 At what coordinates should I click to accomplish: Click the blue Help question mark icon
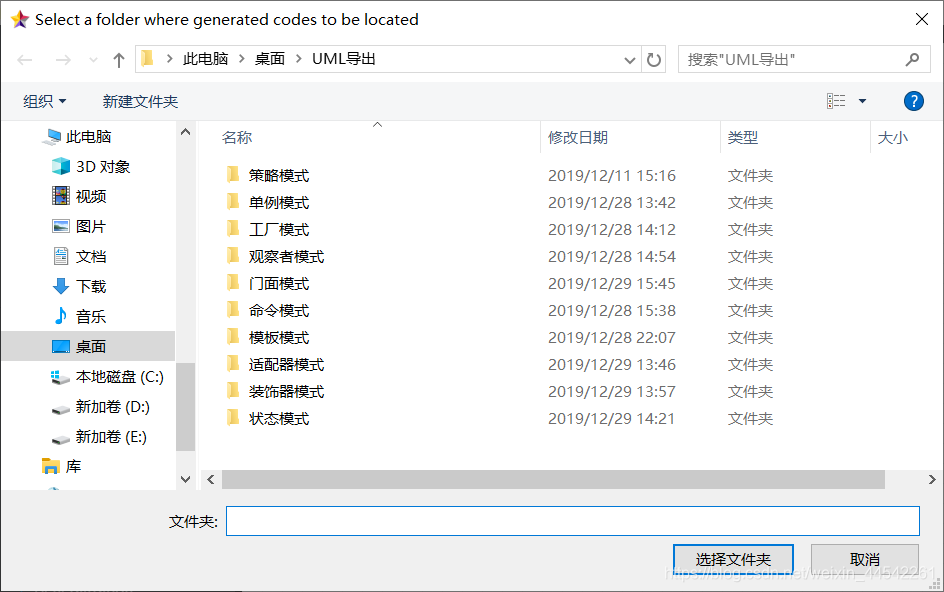click(x=913, y=100)
